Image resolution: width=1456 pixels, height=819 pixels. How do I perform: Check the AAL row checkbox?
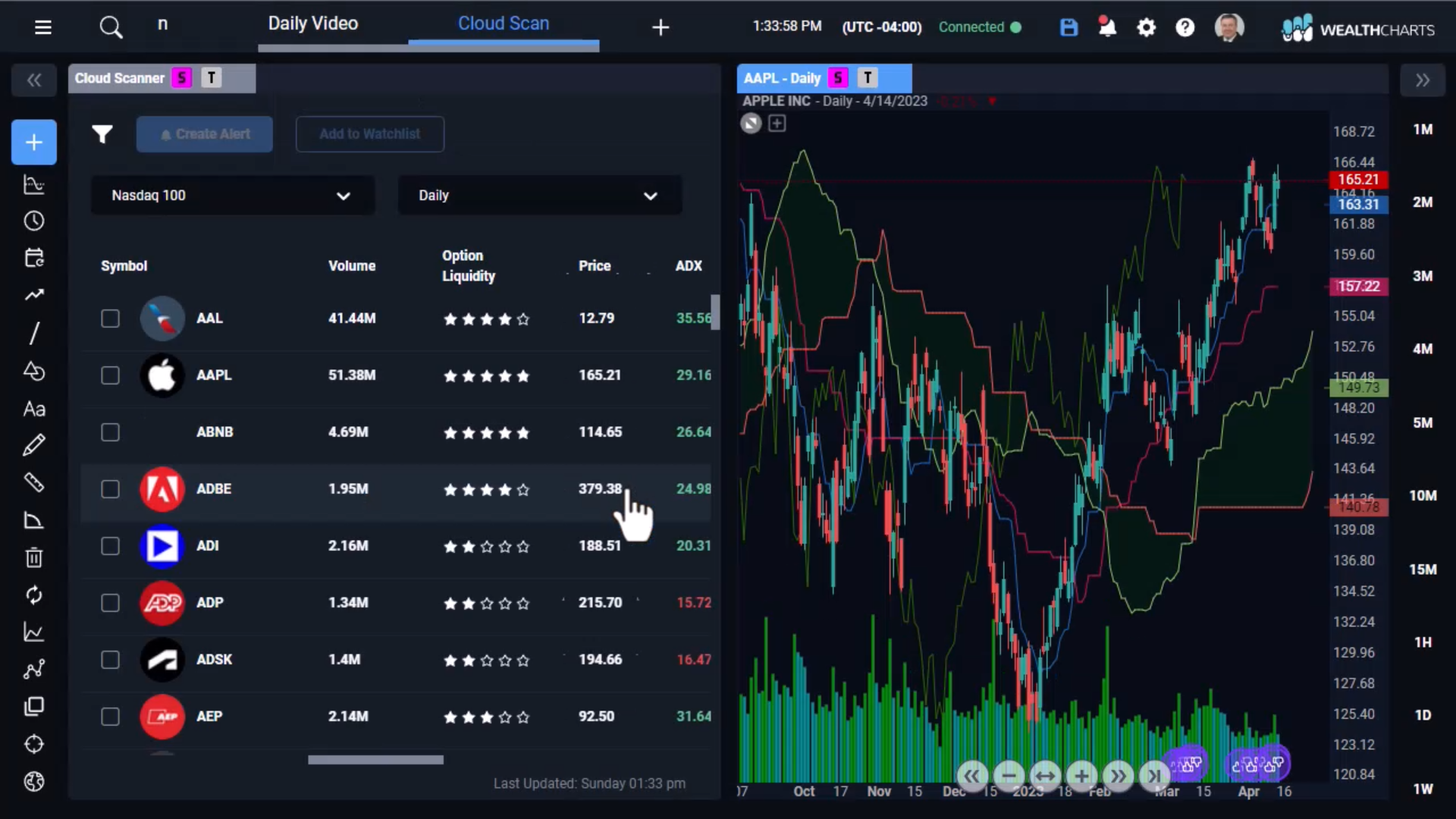pos(111,318)
